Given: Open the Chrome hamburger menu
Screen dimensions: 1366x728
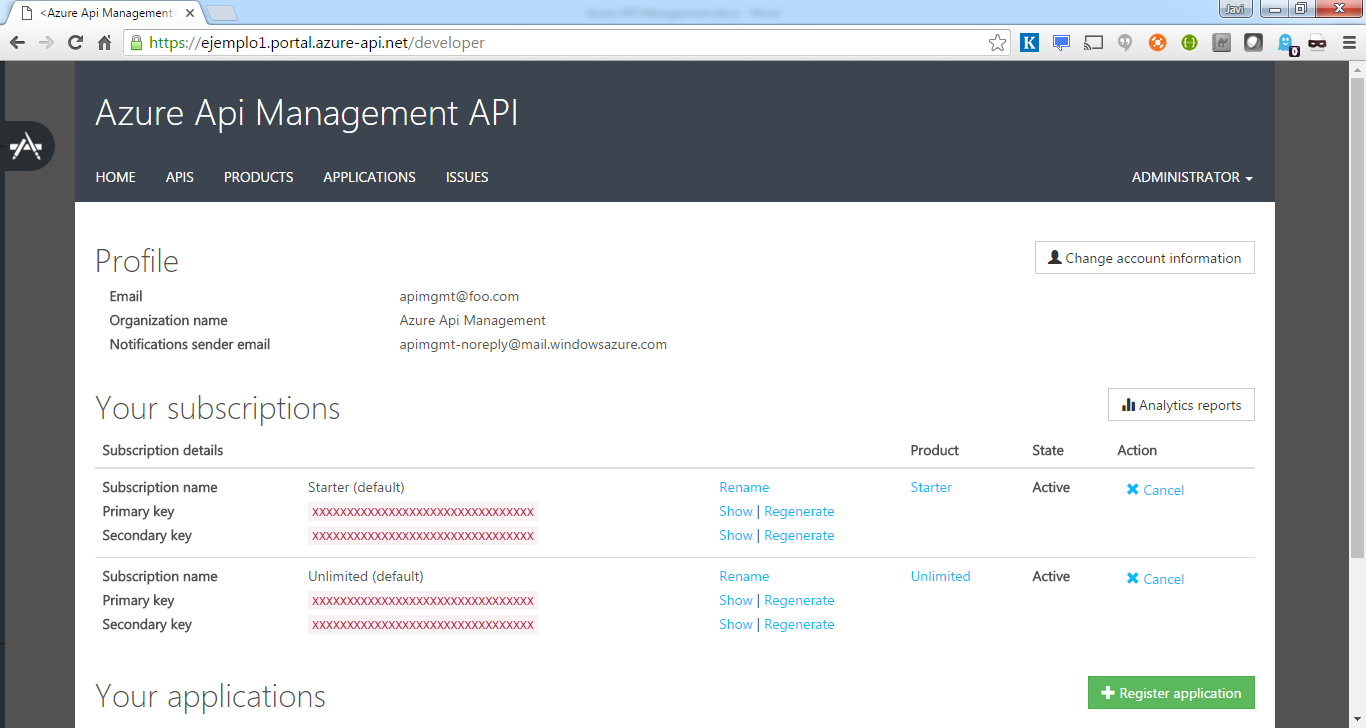Looking at the screenshot, I should (x=1349, y=43).
